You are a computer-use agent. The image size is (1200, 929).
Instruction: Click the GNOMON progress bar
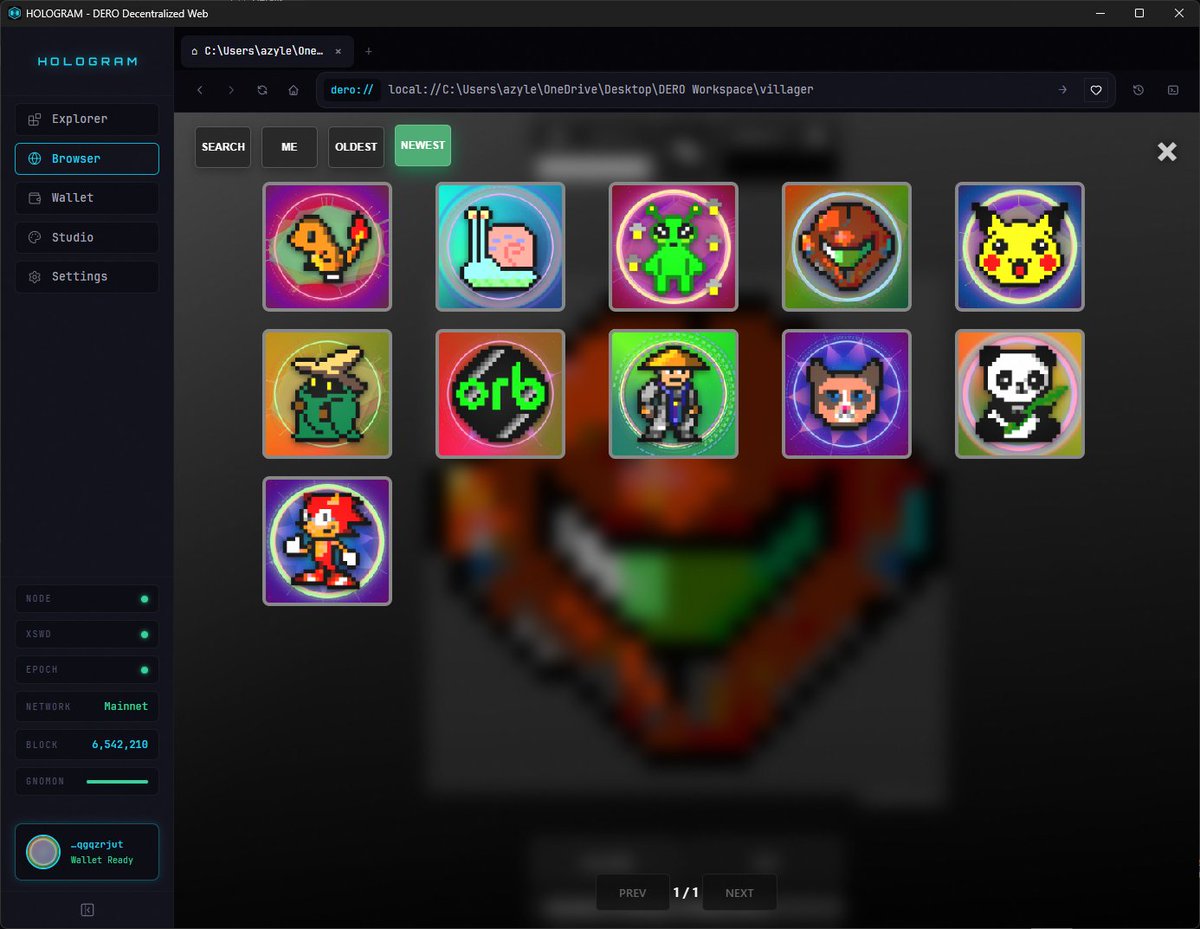pos(117,781)
